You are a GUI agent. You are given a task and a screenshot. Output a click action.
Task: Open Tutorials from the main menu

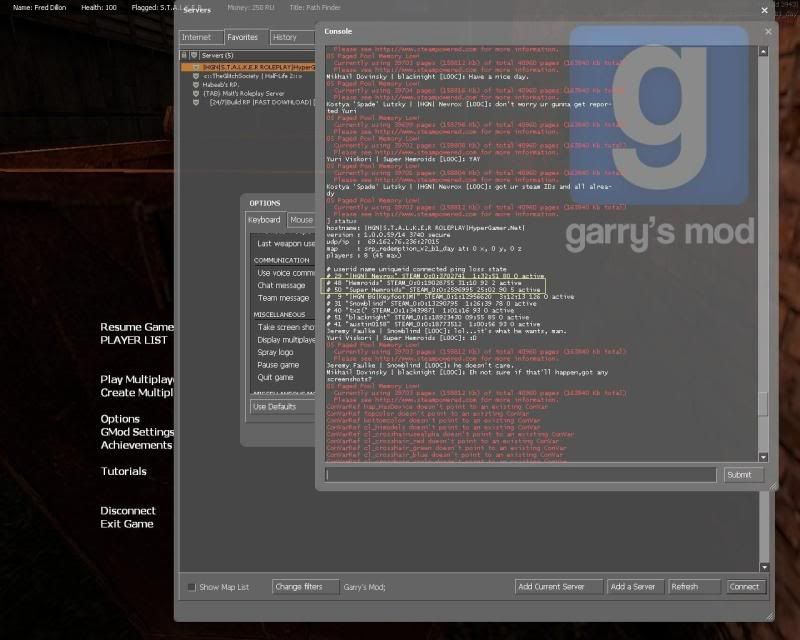tap(123, 471)
